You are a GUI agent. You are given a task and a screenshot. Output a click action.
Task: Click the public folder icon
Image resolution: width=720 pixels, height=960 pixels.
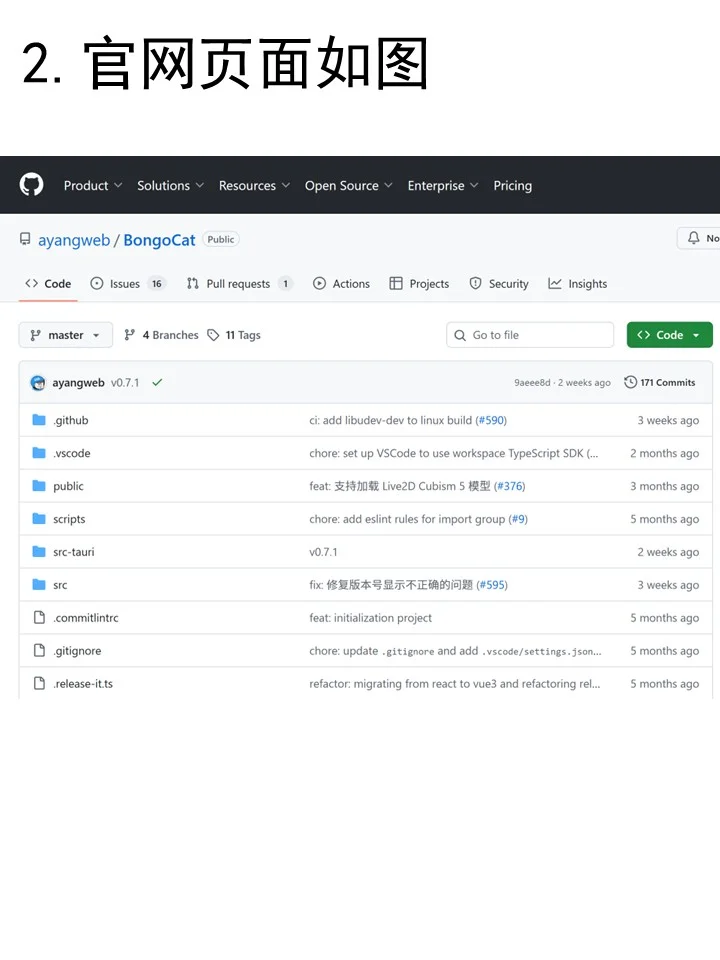[39, 486]
